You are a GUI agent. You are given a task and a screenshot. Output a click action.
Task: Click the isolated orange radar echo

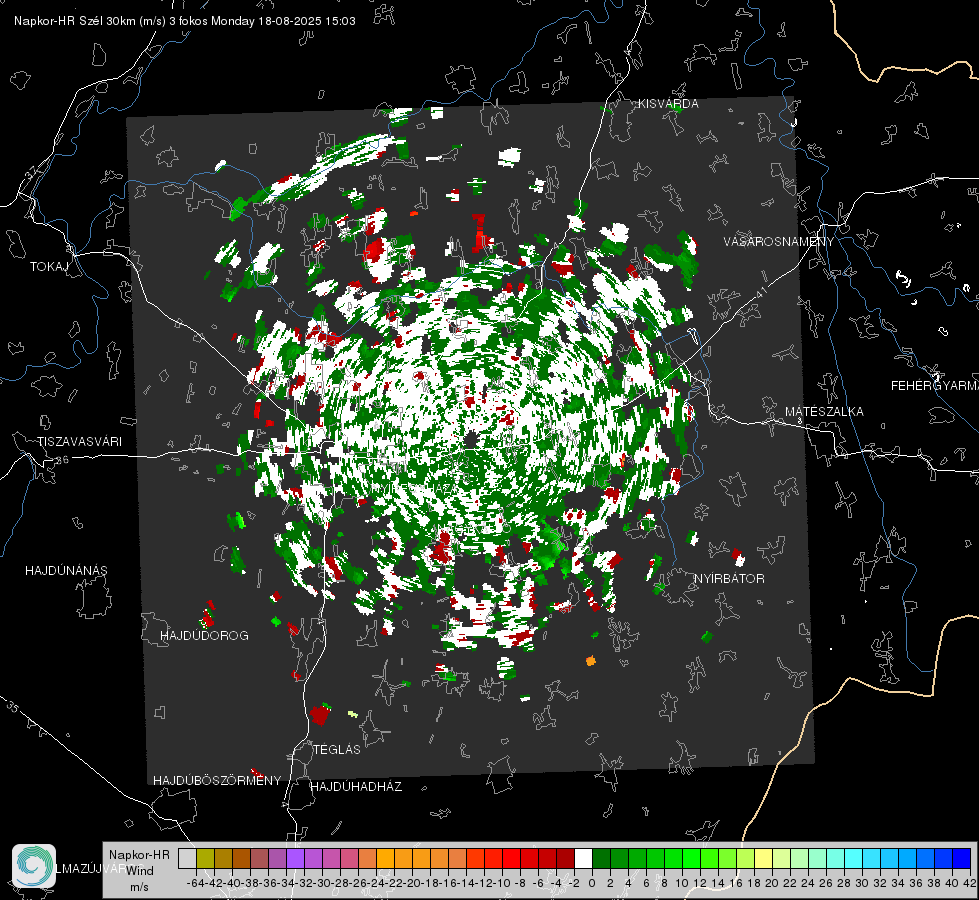[591, 661]
